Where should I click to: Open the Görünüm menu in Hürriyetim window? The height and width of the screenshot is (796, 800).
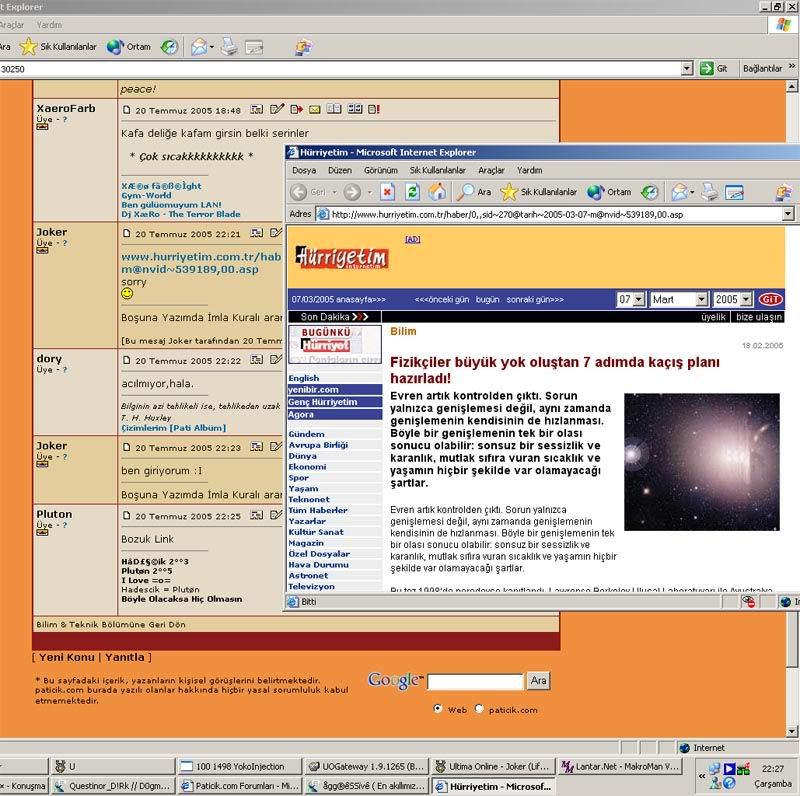[380, 170]
